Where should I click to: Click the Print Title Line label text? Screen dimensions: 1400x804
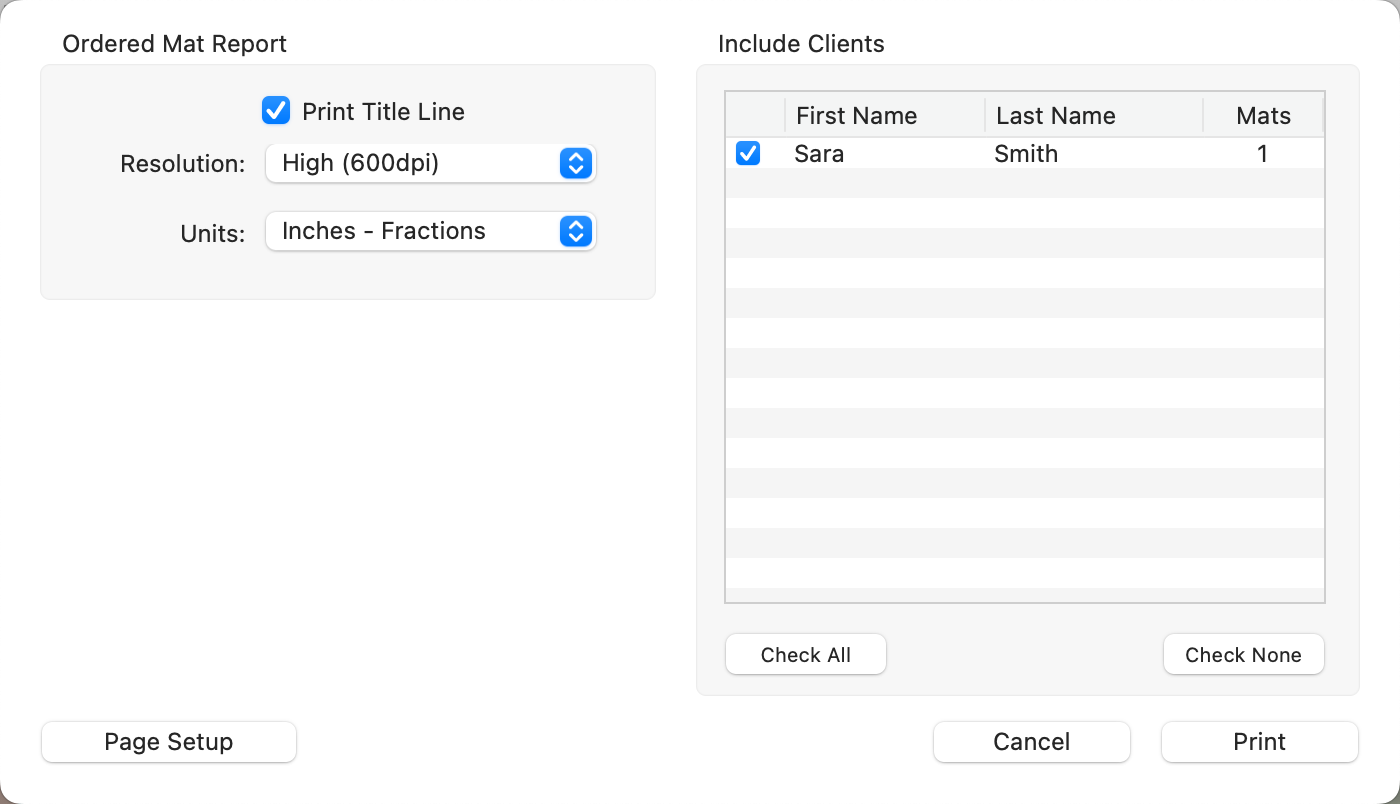click(x=383, y=111)
